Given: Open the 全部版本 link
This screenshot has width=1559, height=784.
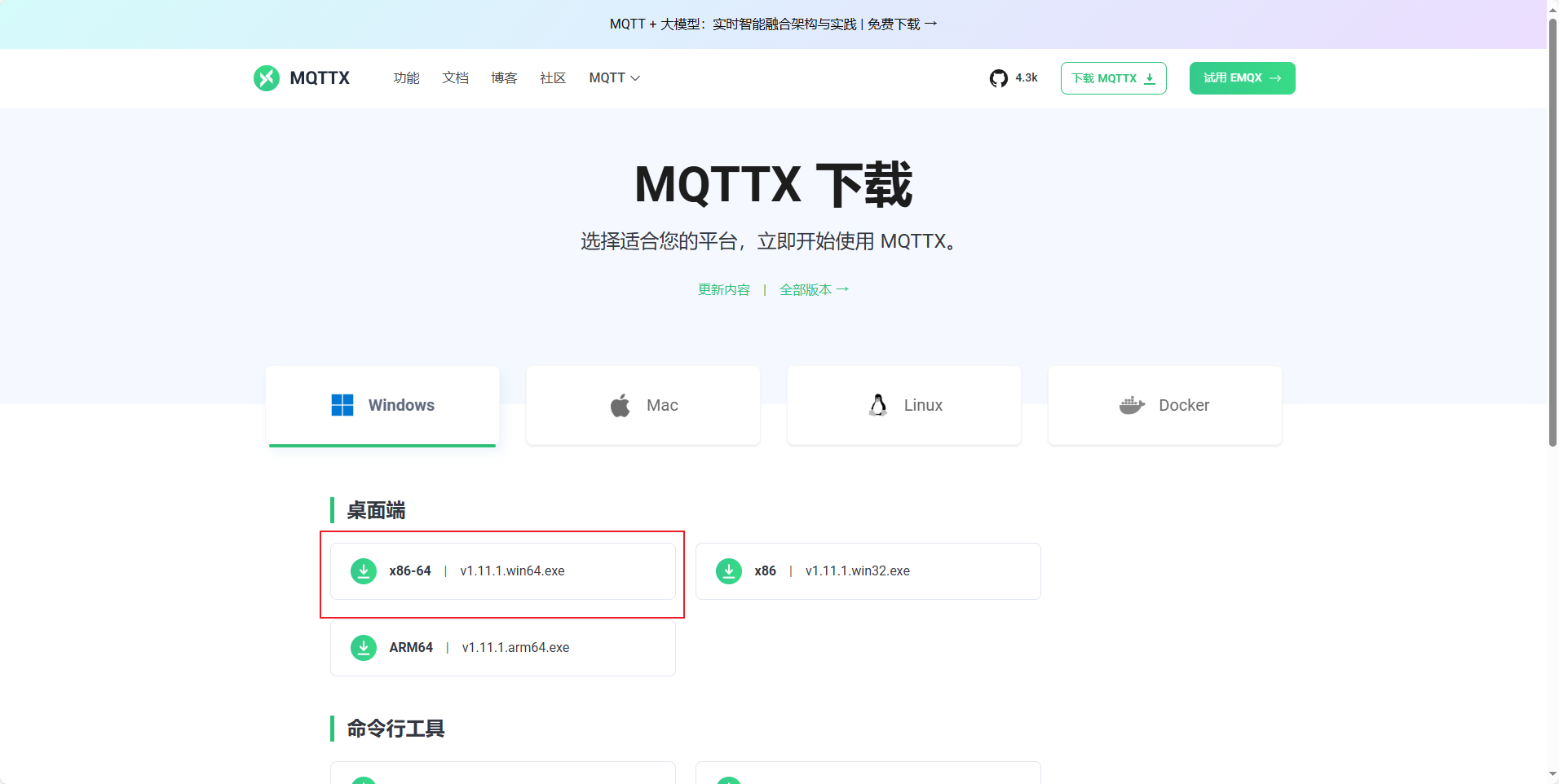Looking at the screenshot, I should point(814,289).
